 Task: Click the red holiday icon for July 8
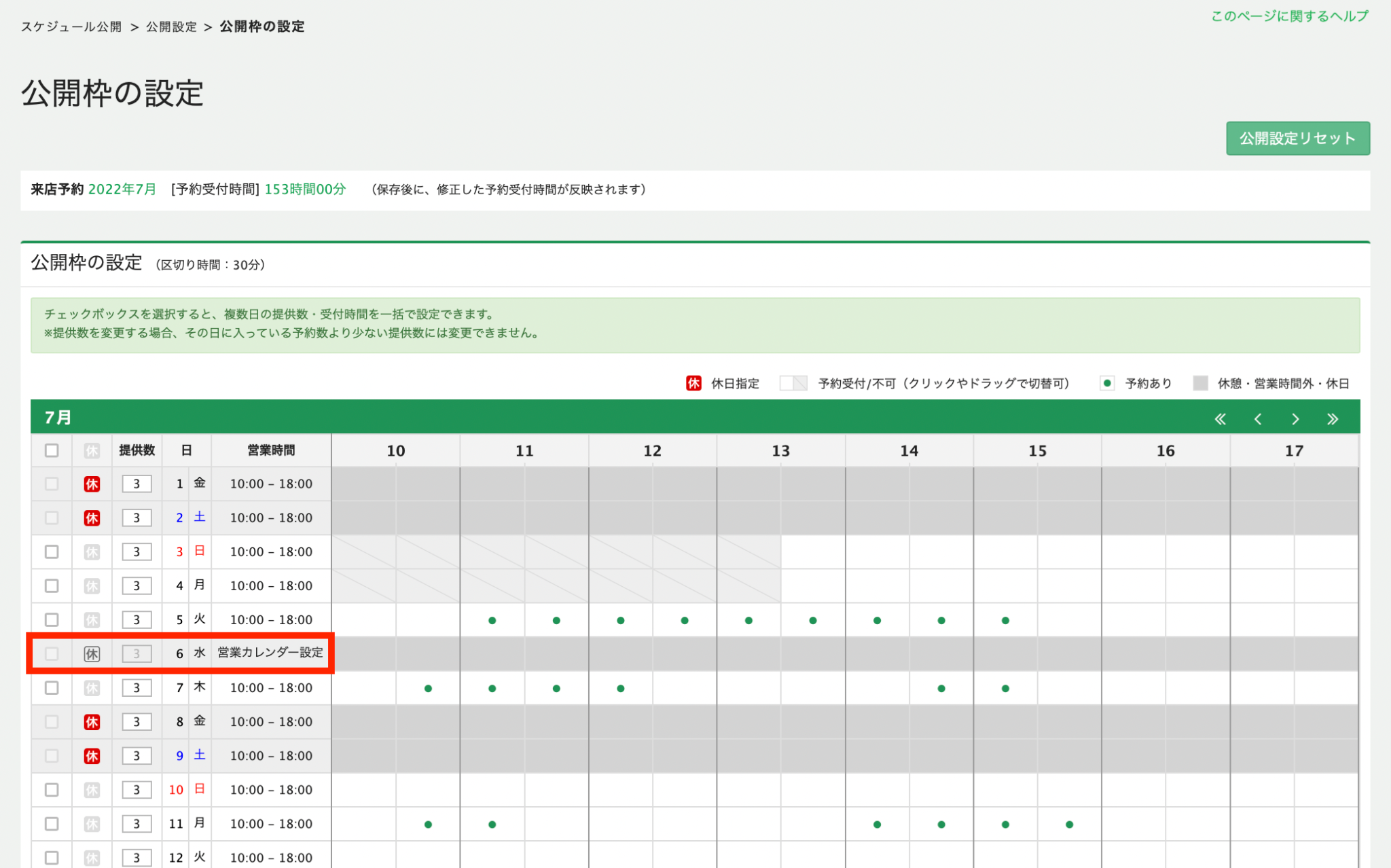[x=92, y=722]
